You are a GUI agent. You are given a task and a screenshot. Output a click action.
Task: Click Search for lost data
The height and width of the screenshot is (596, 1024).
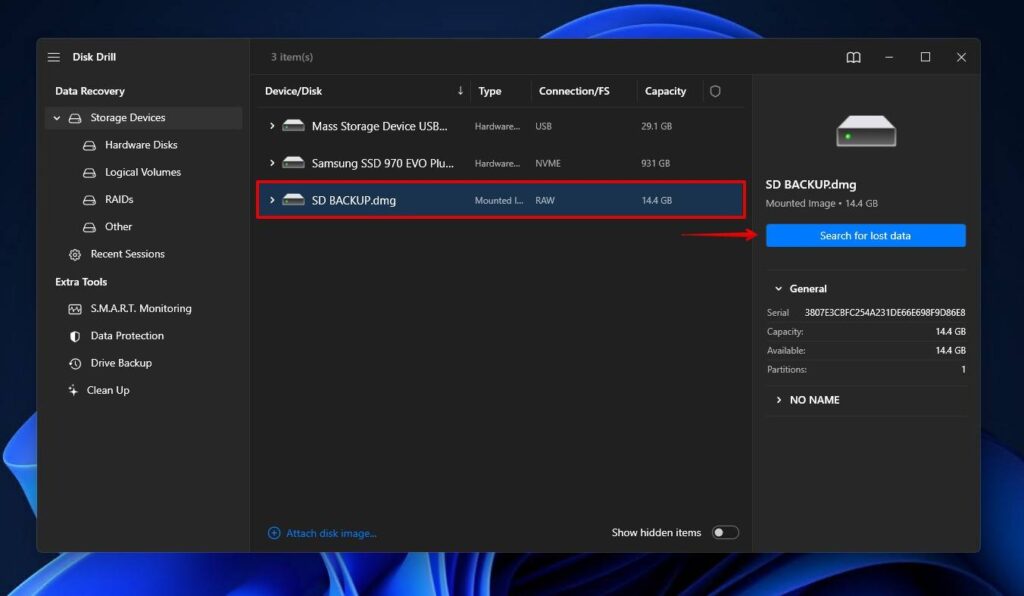[x=865, y=235]
